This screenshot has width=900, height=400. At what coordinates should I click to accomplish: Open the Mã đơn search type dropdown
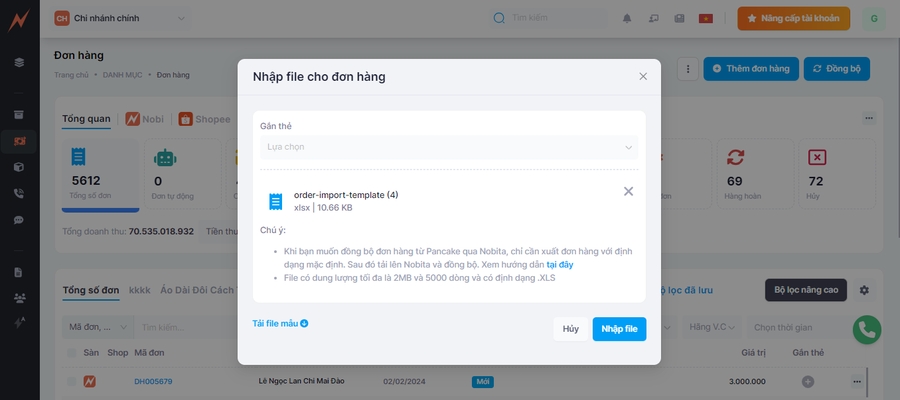(96, 327)
